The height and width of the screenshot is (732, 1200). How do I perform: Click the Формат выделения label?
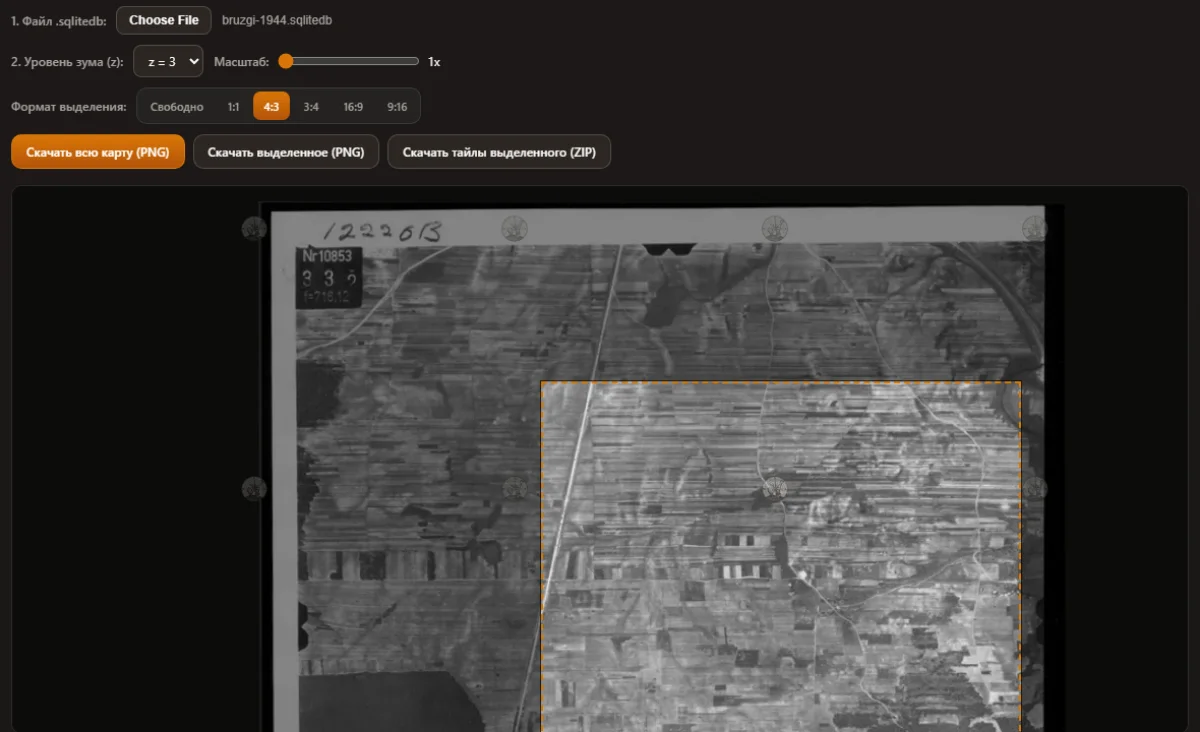pyautogui.click(x=69, y=107)
